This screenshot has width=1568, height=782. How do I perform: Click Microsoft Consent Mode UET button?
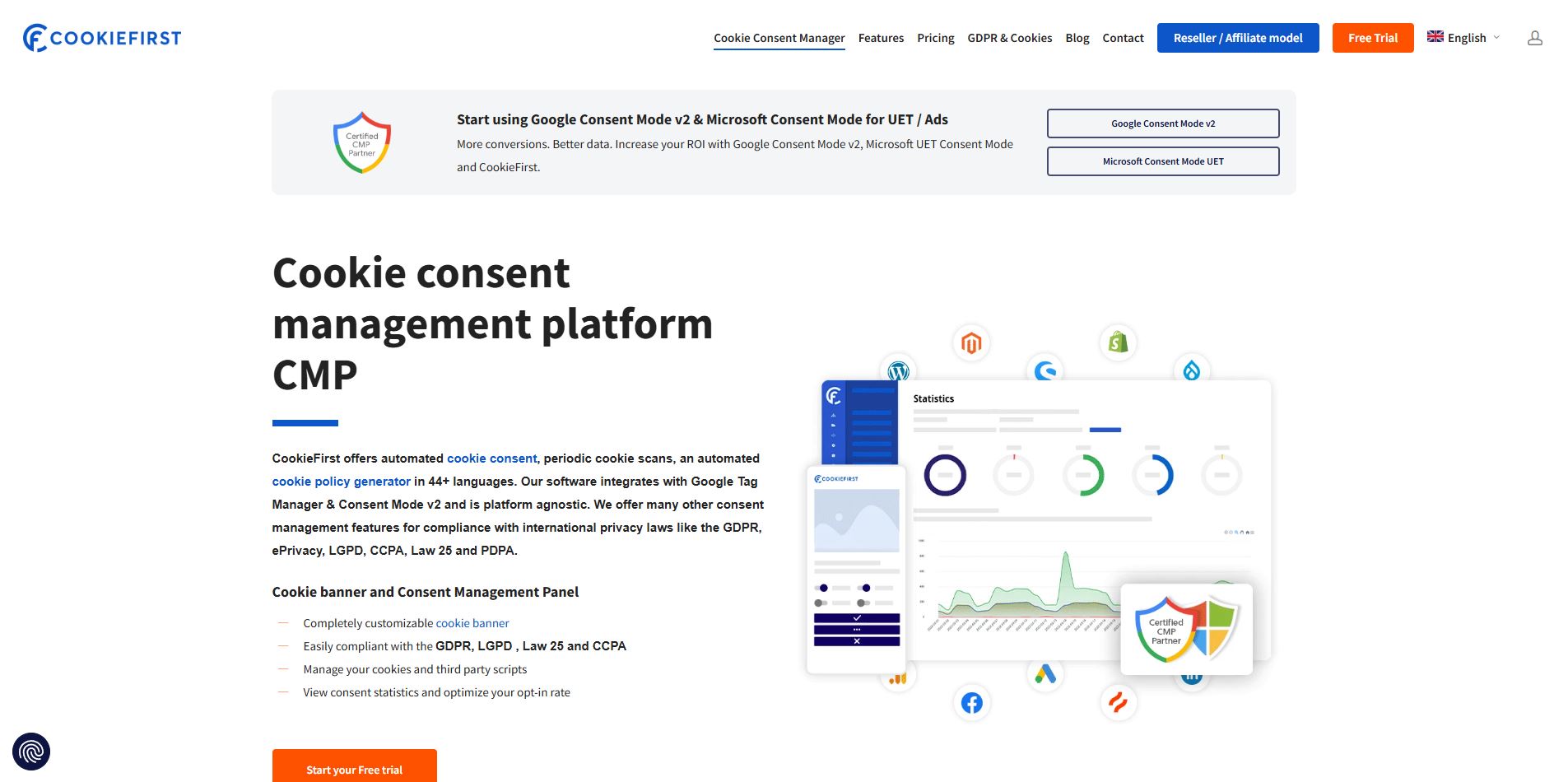pos(1163,161)
